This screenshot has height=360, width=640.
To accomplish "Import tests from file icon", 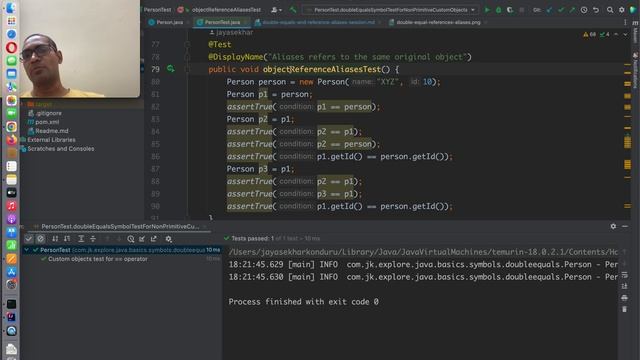I will coord(142,239).
